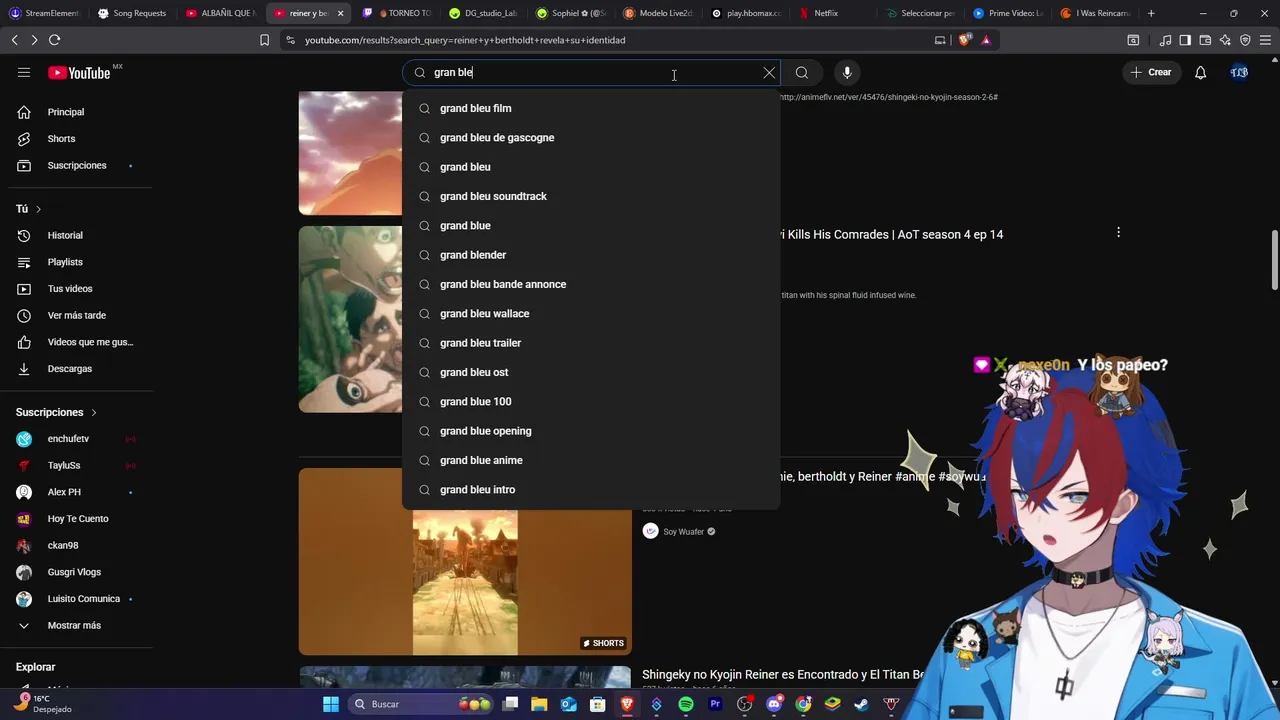Pick the "grand blue opening" suggestion
Viewport: 1280px width, 720px height.
tap(591, 431)
